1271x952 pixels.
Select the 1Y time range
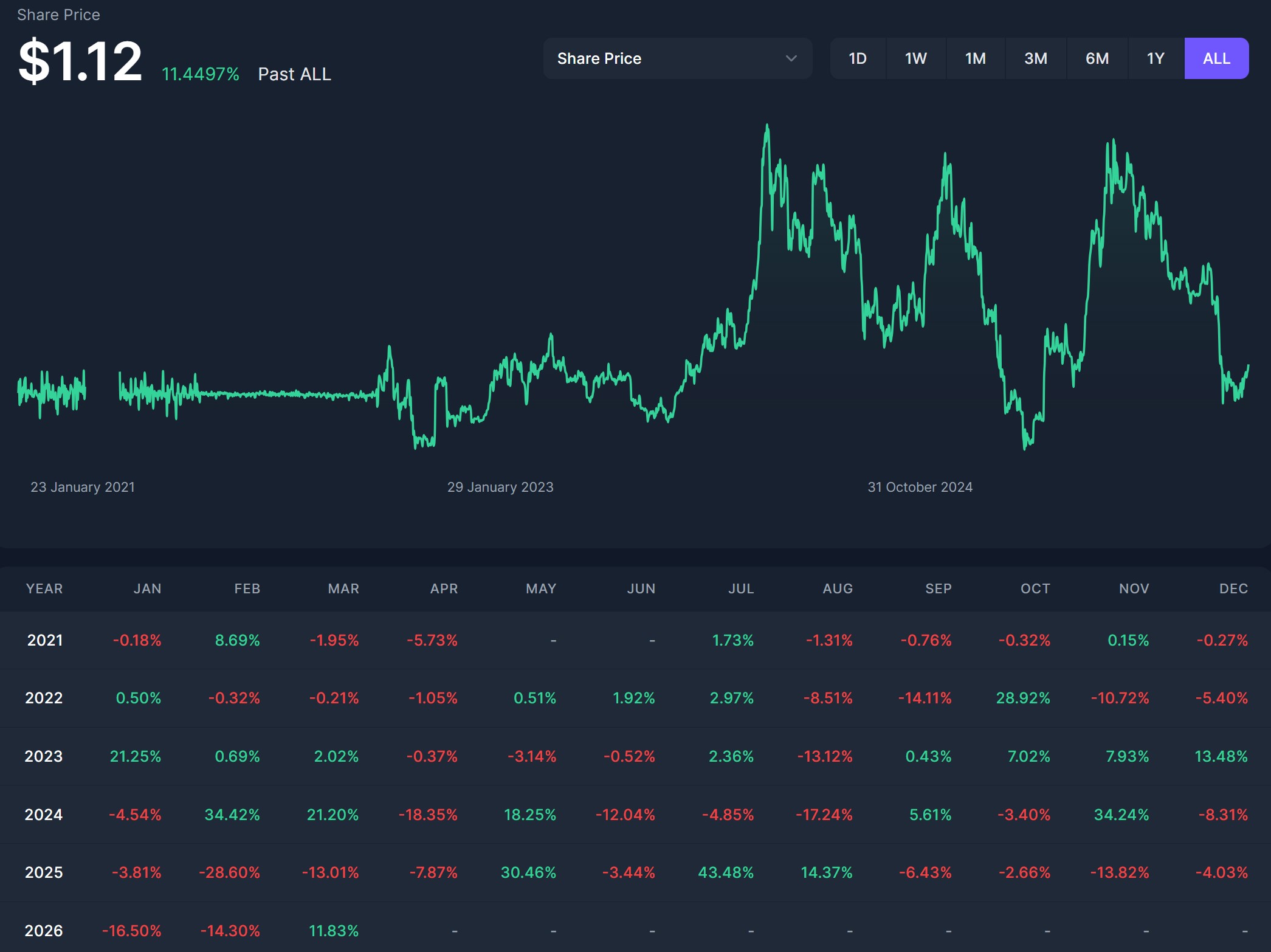pos(1155,58)
